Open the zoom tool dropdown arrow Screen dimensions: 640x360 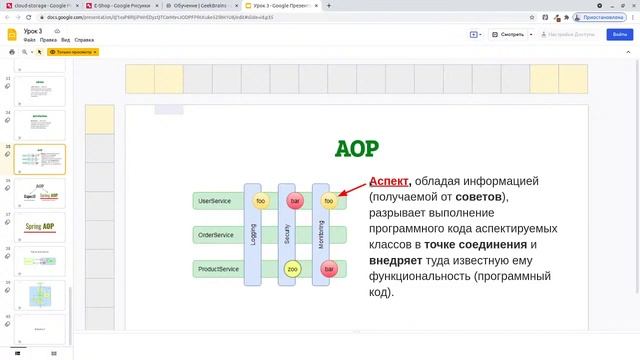click(32, 52)
